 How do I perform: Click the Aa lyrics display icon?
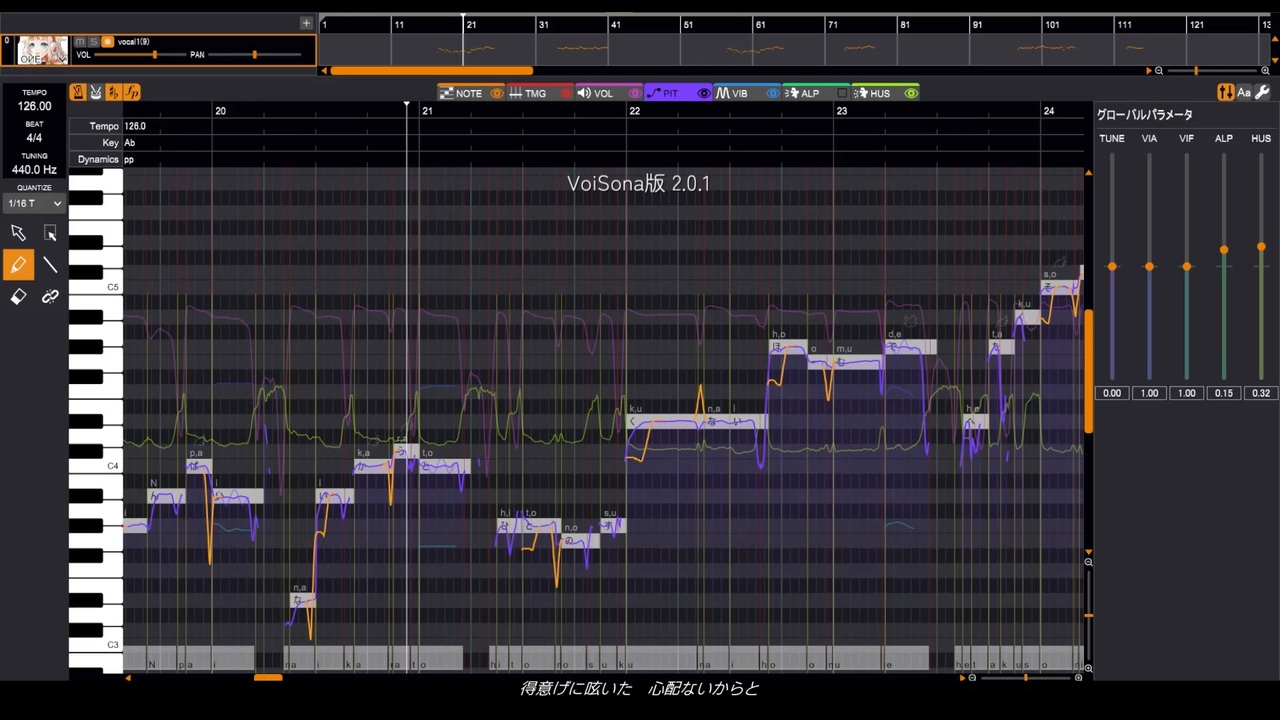[x=1244, y=93]
